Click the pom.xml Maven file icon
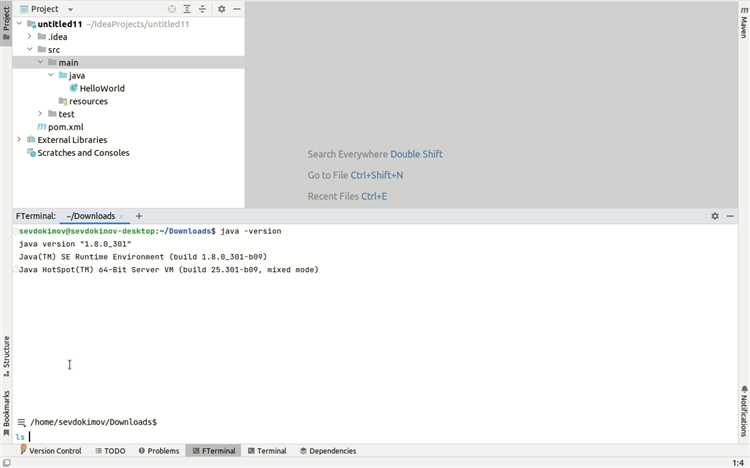 (x=42, y=127)
